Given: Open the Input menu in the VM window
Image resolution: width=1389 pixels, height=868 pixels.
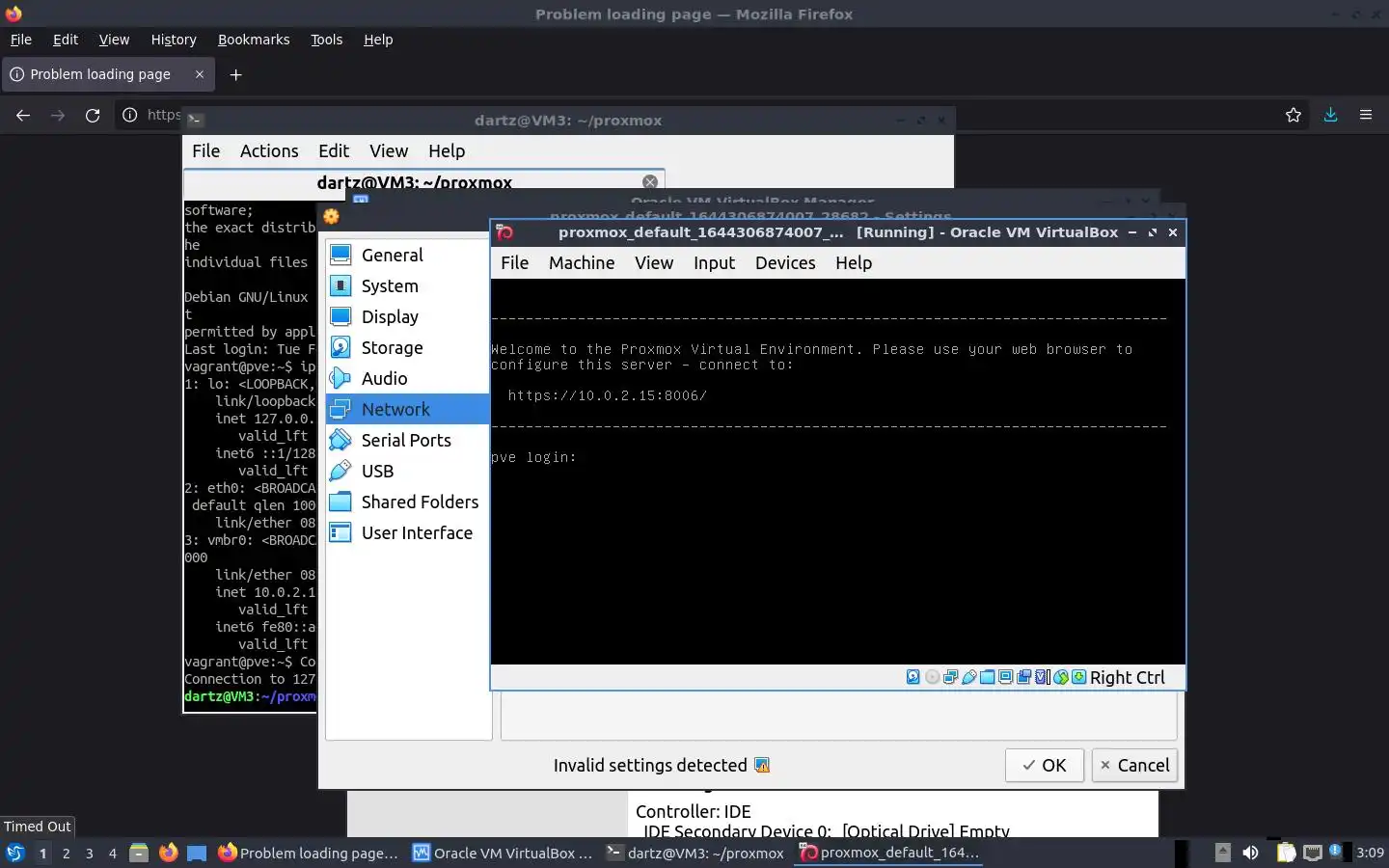Looking at the screenshot, I should tap(714, 262).
